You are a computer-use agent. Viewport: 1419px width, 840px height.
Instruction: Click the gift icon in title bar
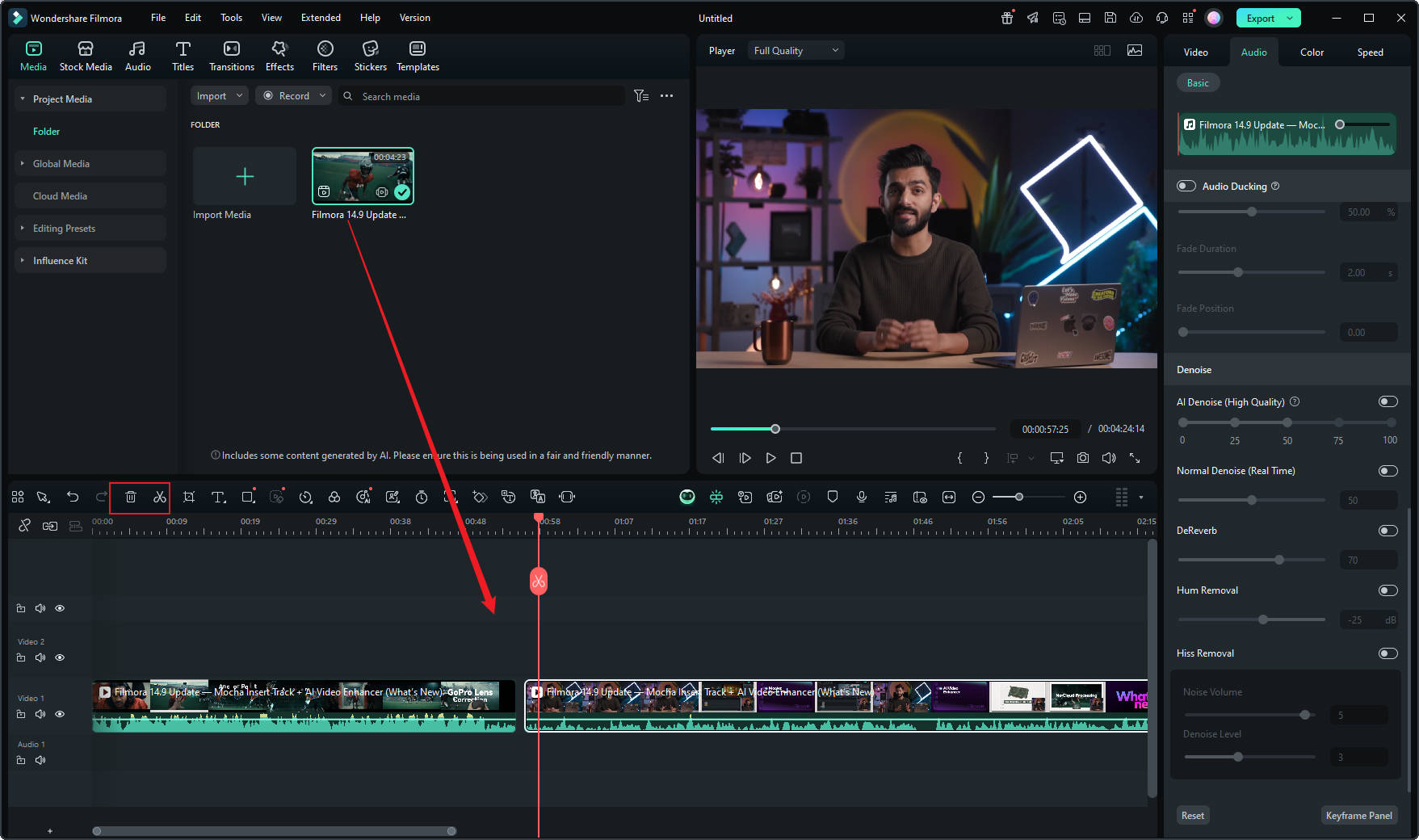pos(1007,18)
